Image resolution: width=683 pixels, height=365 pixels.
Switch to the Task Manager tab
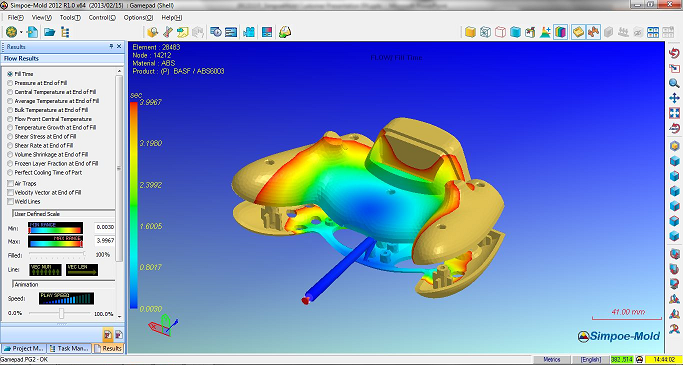point(69,348)
